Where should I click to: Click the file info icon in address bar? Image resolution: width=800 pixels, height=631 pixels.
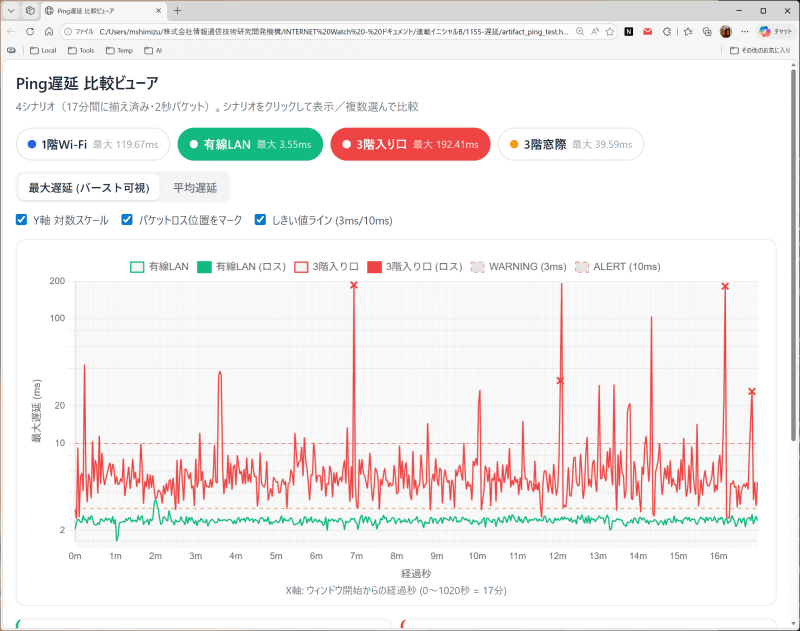(67, 32)
